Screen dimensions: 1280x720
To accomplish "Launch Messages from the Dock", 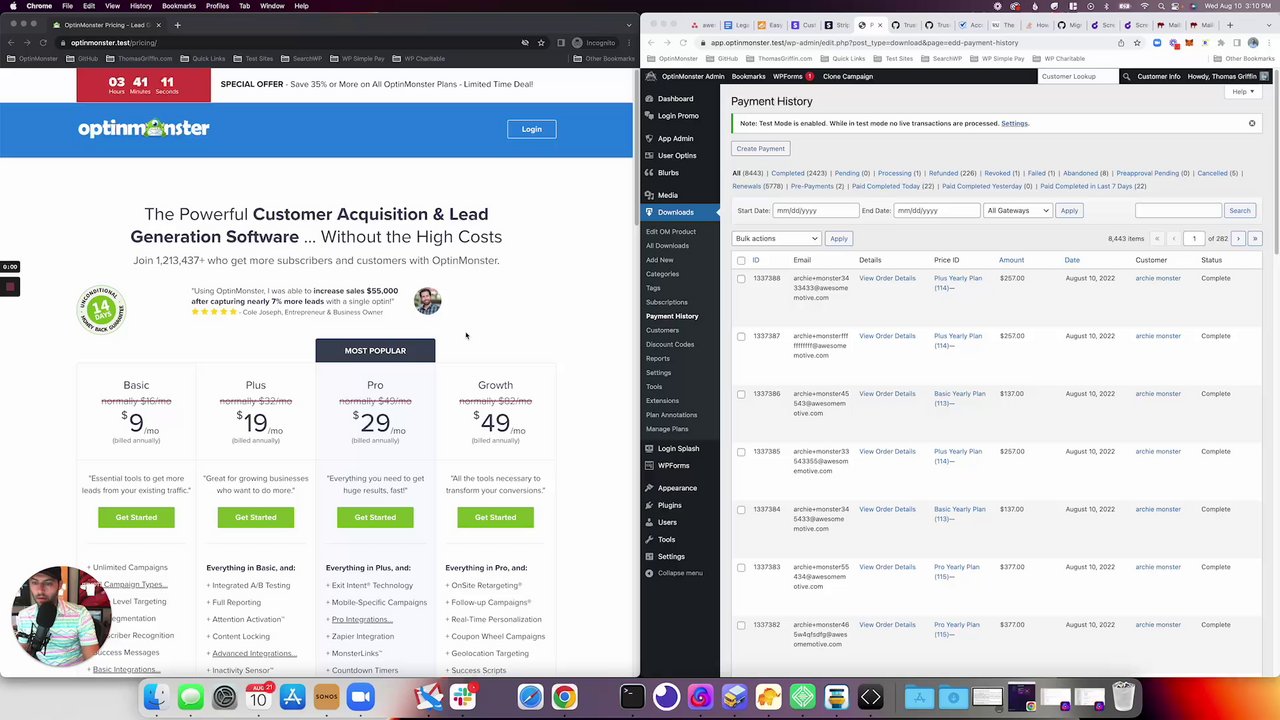I will pos(190,697).
